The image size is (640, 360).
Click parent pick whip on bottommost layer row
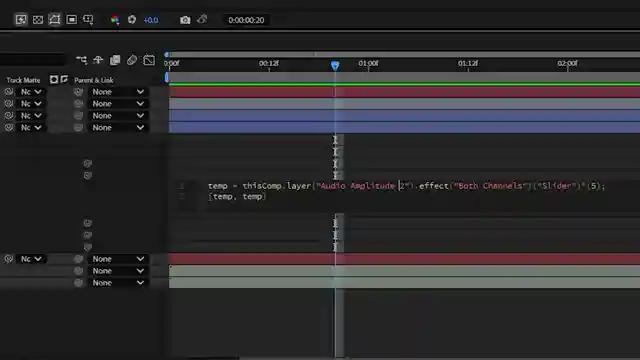(78, 282)
